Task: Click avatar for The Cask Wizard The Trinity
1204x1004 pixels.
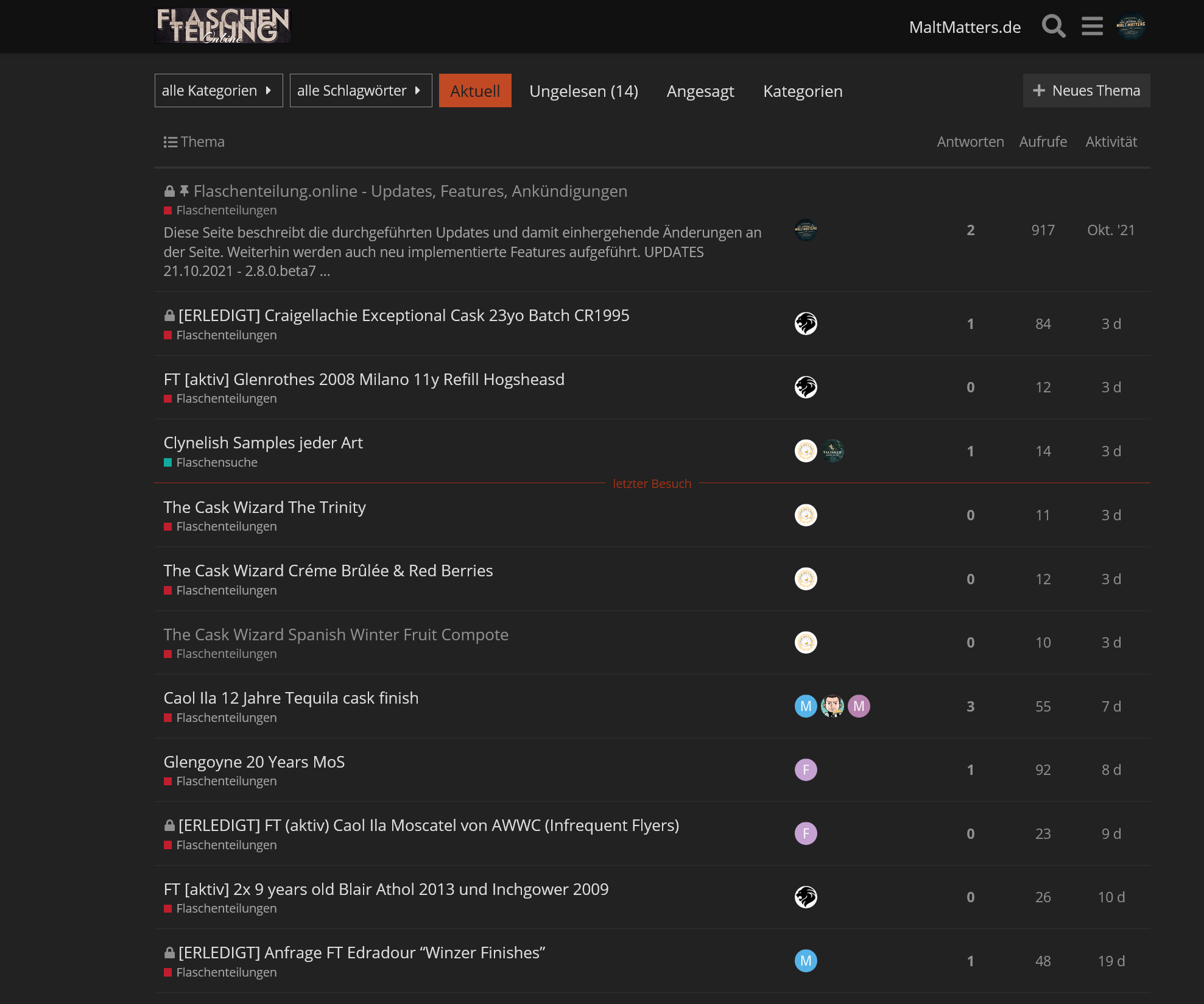Action: (806, 515)
